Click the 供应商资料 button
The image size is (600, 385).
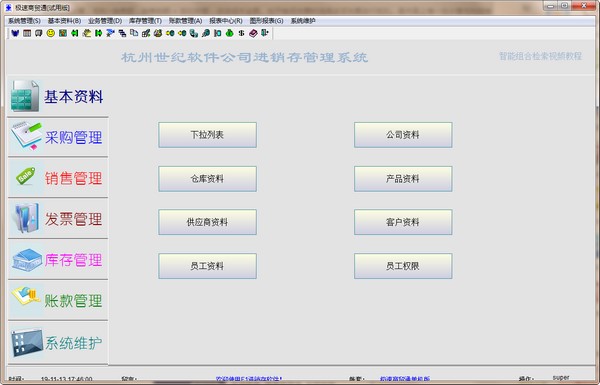point(207,222)
